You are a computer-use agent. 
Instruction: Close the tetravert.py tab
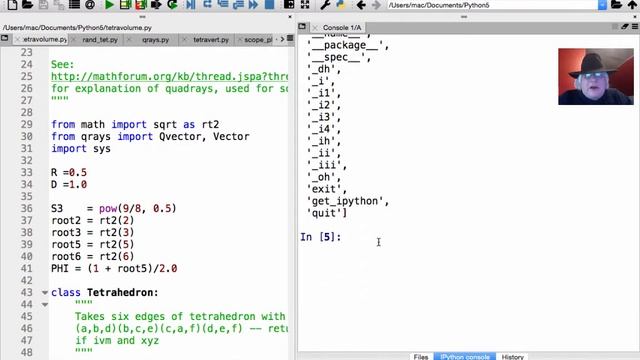click(184, 40)
